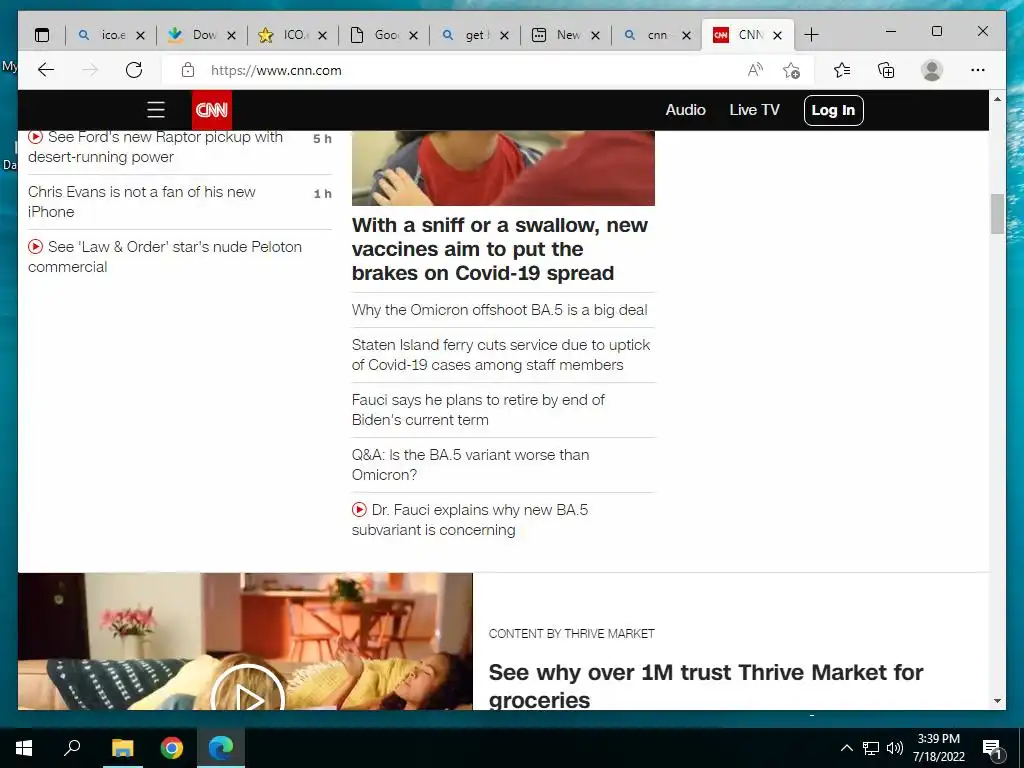This screenshot has width=1024, height=768.
Task: Show hidden system tray icons
Action: (846, 748)
